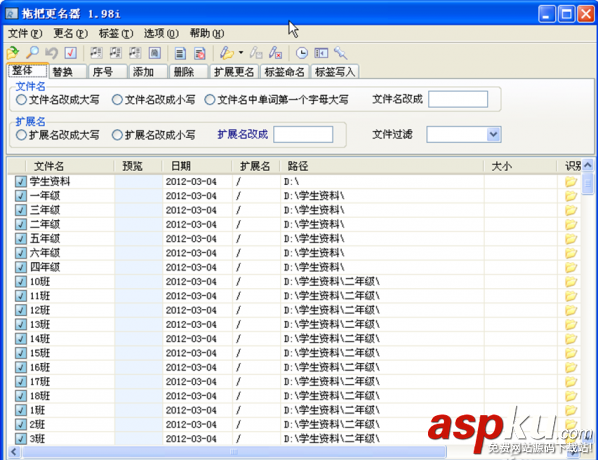
Task: Switch to the 添加 tab
Action: tap(148, 72)
